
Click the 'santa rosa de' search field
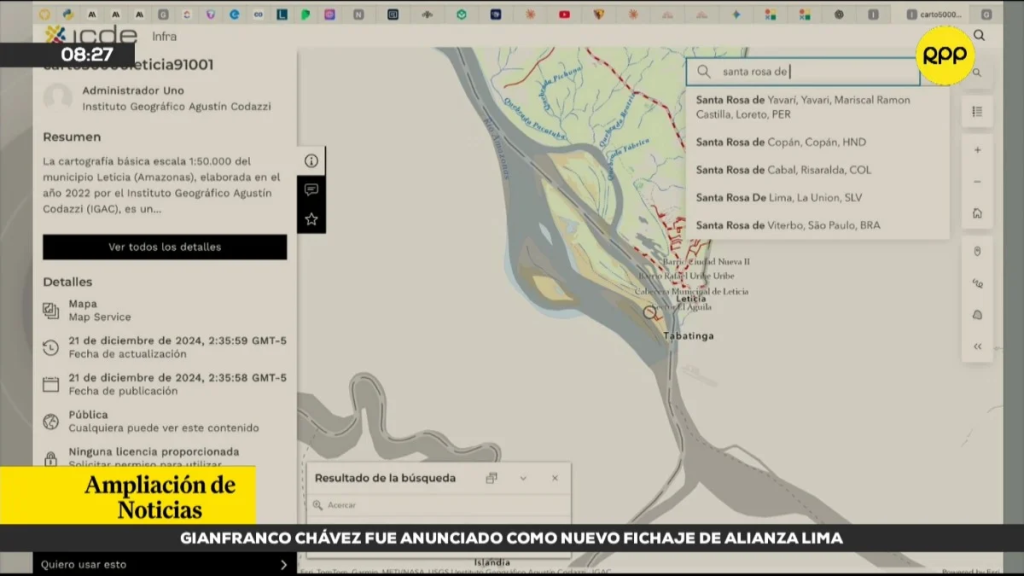click(x=803, y=71)
